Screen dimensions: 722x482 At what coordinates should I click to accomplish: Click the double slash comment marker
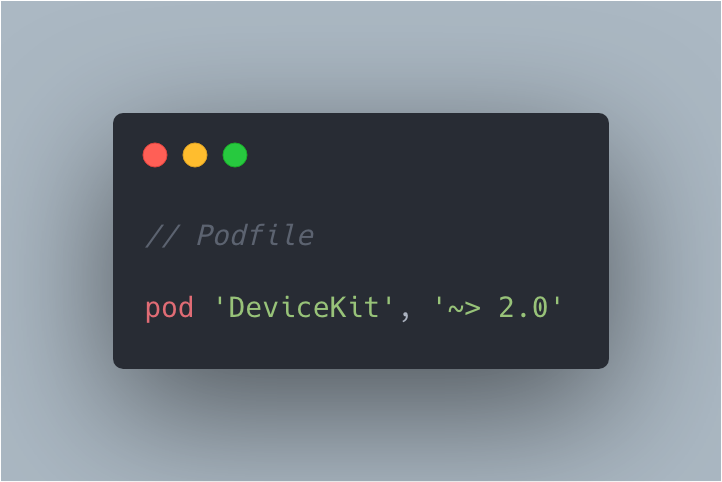point(163,235)
